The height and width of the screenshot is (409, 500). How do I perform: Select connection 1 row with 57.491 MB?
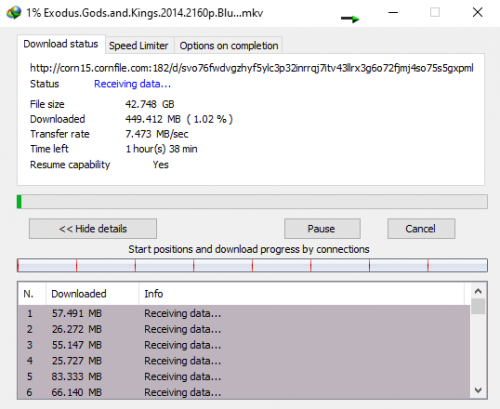(244, 313)
